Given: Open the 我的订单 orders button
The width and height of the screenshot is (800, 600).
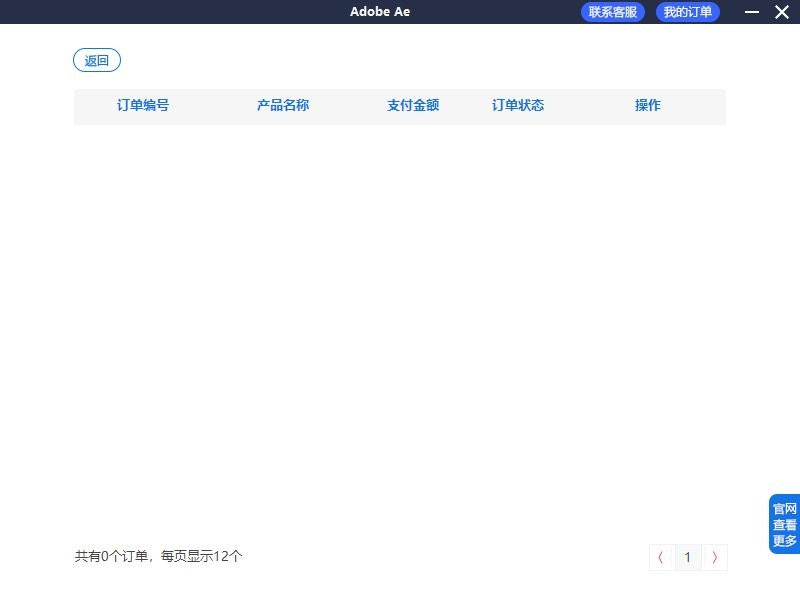Looking at the screenshot, I should [x=687, y=12].
